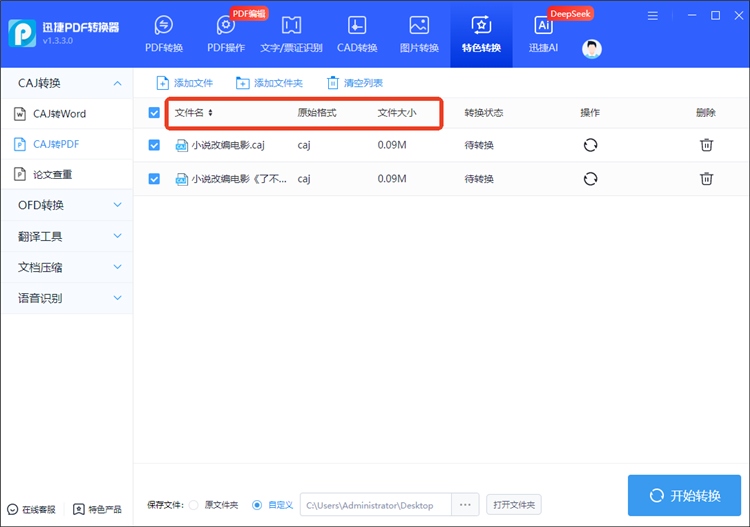Click the save path input field
The height and width of the screenshot is (527, 750).
(375, 505)
